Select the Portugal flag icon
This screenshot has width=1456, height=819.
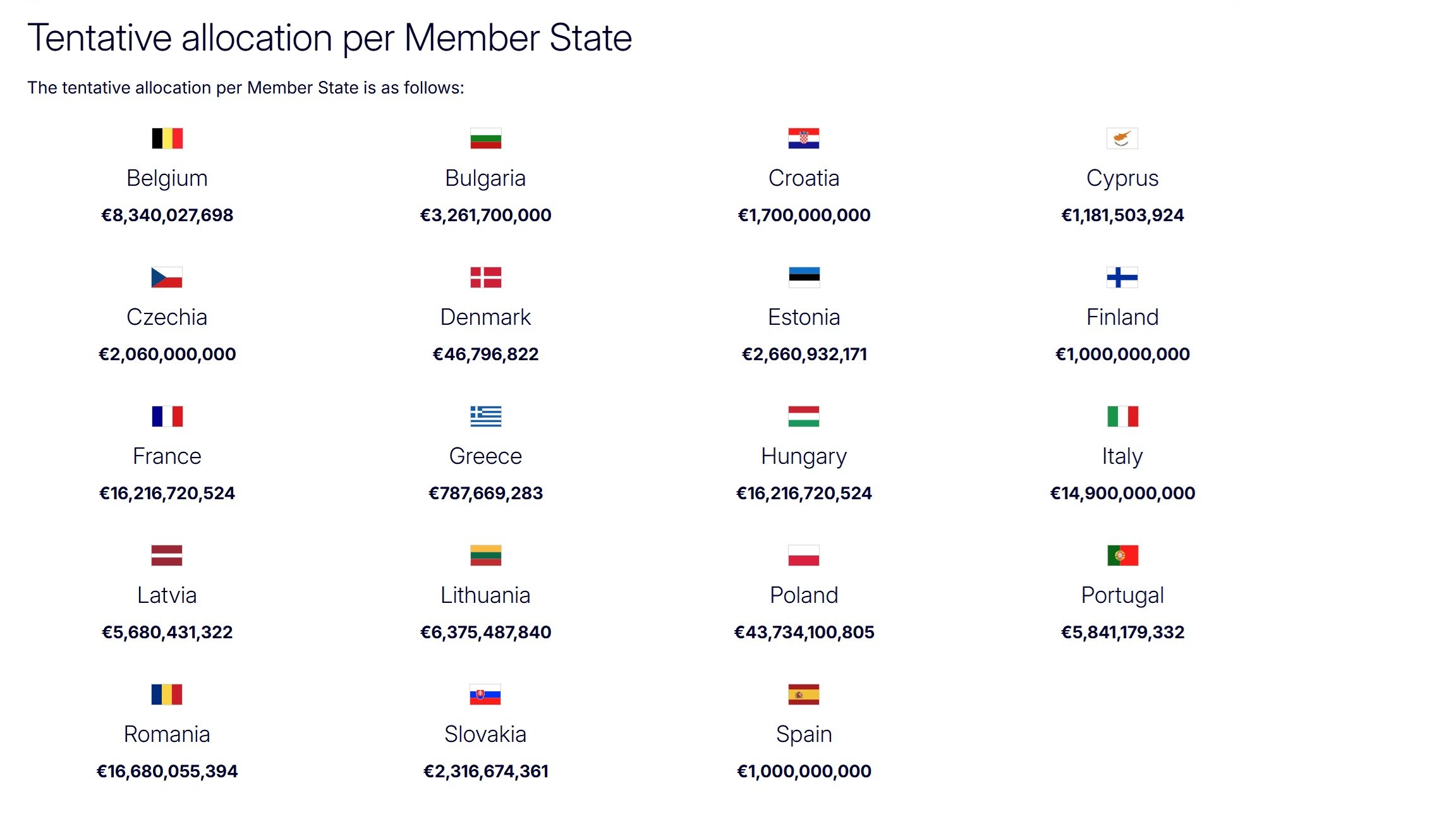tap(1122, 555)
